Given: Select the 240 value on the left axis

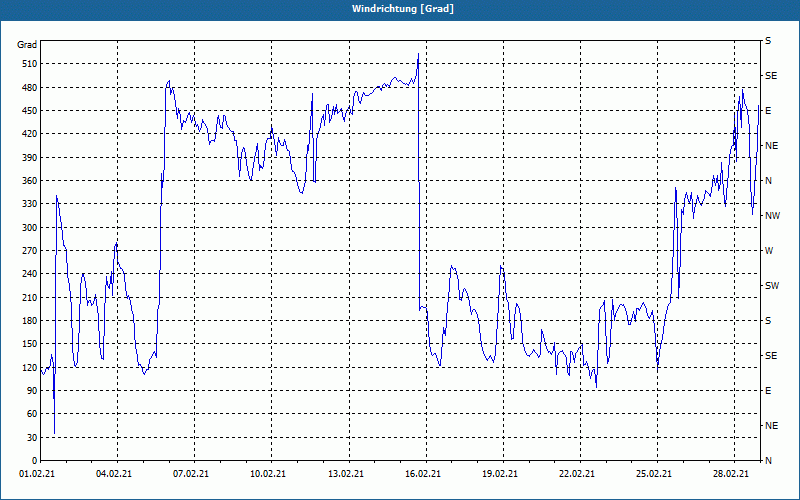Looking at the screenshot, I should [29, 273].
